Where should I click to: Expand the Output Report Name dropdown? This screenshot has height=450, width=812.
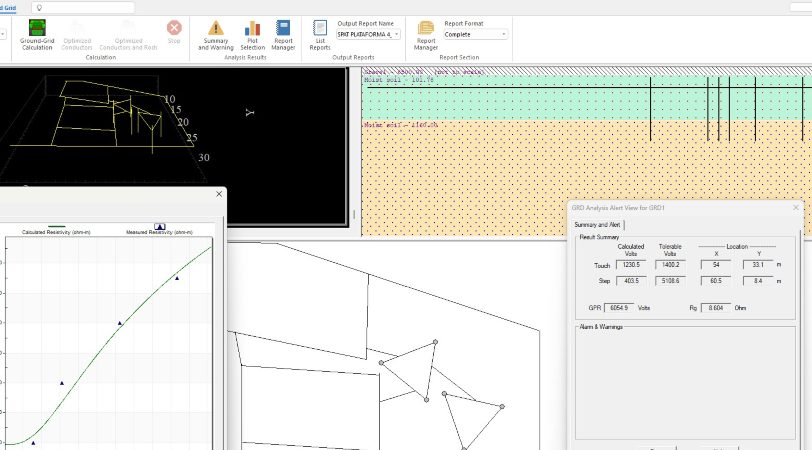click(397, 34)
